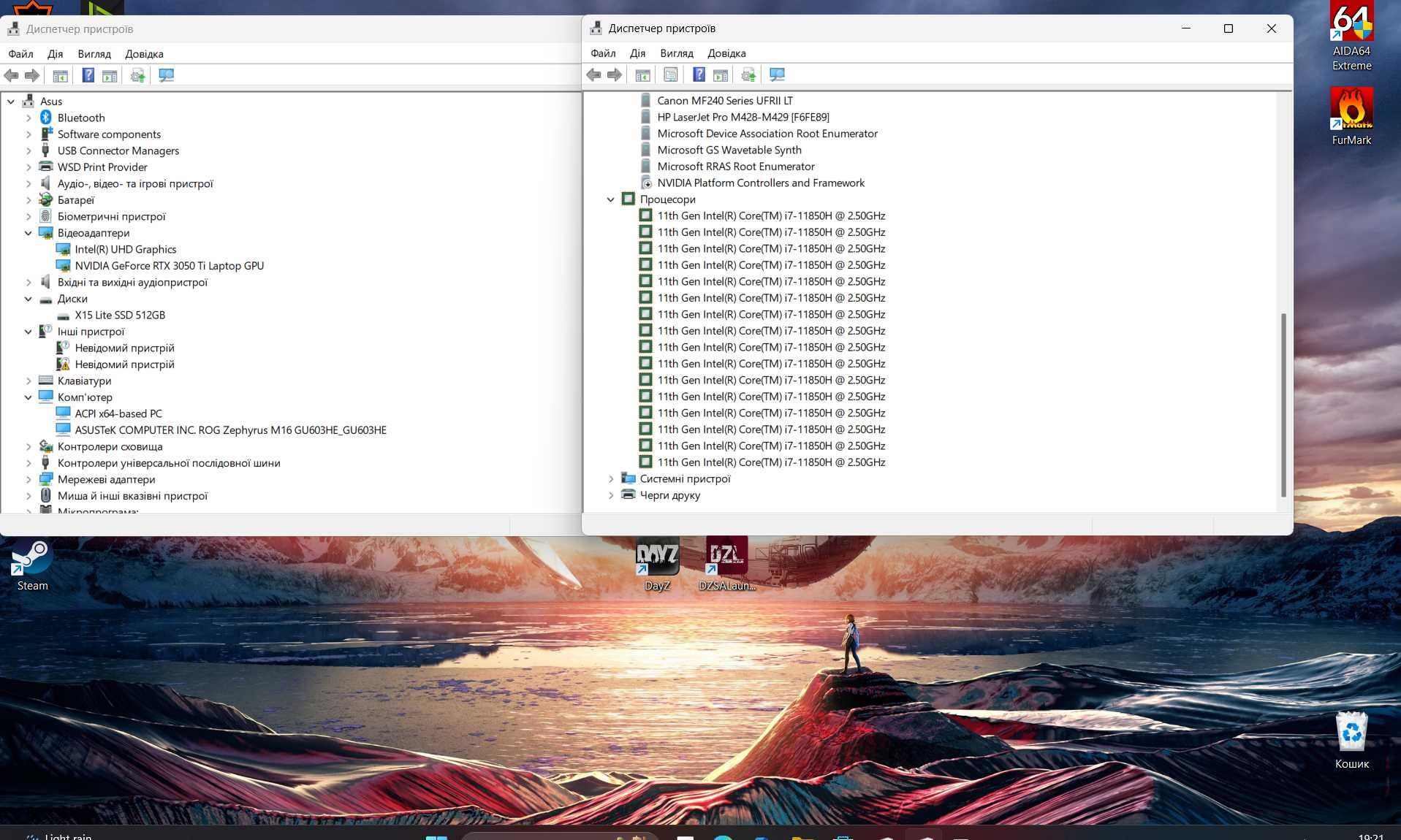
Task: Toggle console tree icon in right window toolbar
Action: 642,75
